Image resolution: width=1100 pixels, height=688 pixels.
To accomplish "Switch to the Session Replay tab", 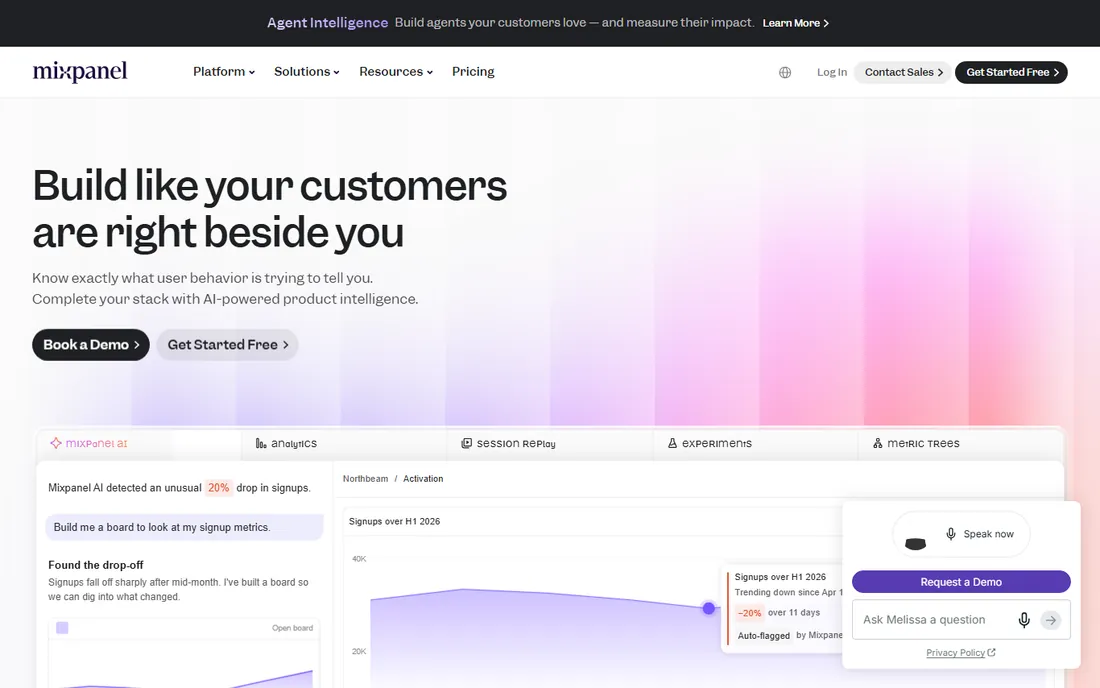I will tap(549, 443).
